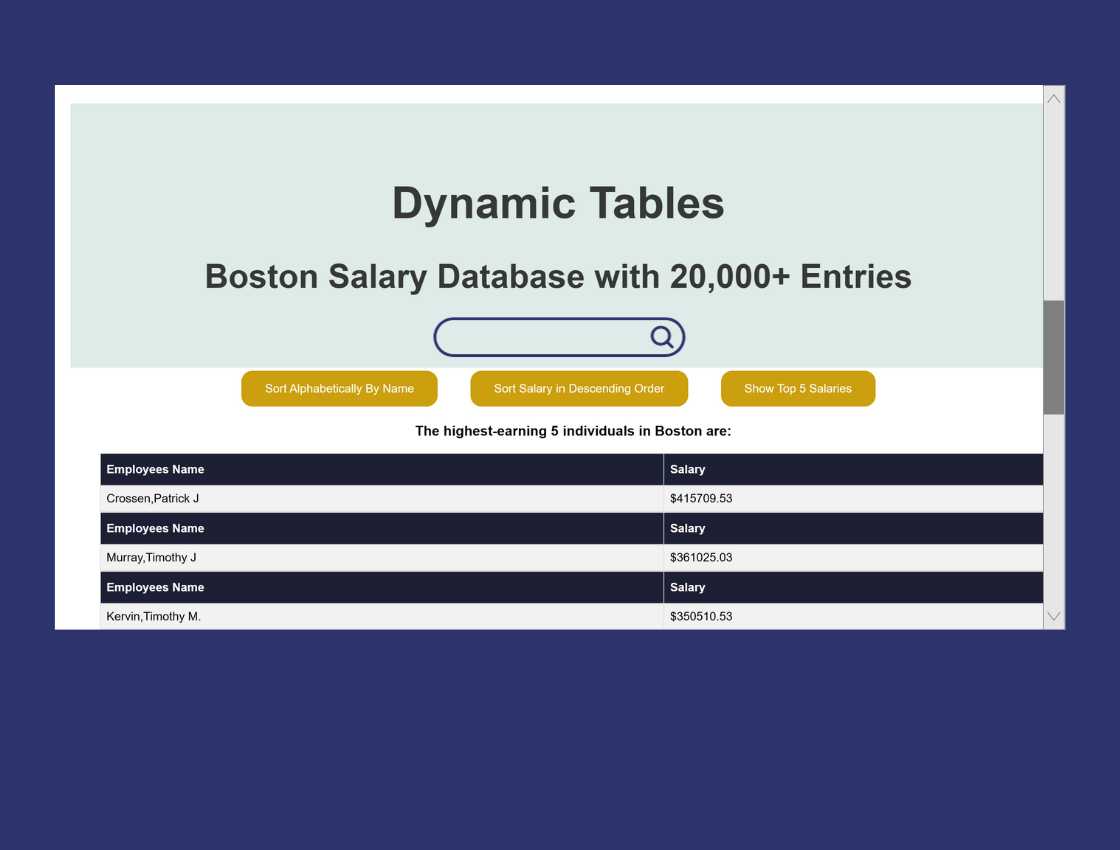The height and width of the screenshot is (850, 1120).
Task: Select the $415709.53 salary cell
Action: coord(701,498)
